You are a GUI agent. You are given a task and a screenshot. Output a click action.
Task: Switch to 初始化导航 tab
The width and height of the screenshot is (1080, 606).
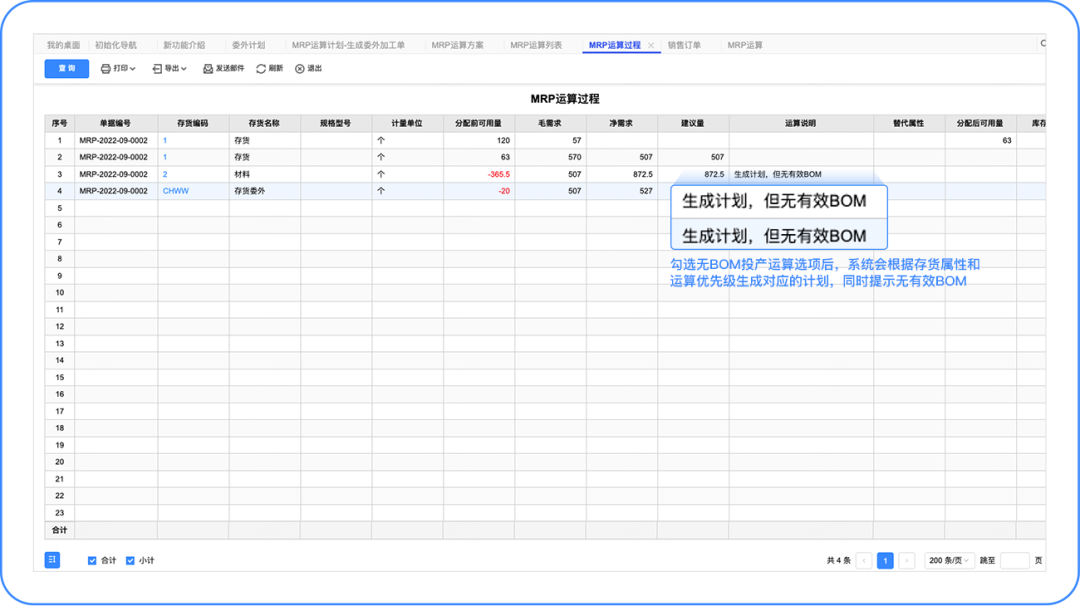(116, 45)
